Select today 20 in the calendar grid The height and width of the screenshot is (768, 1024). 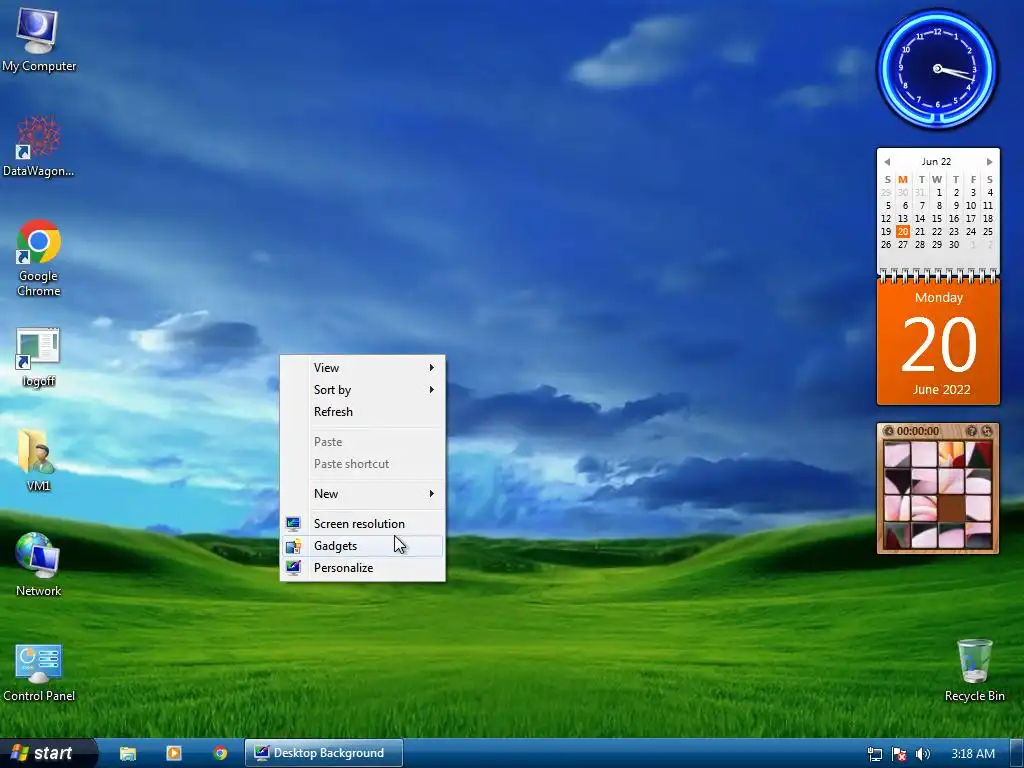(903, 231)
